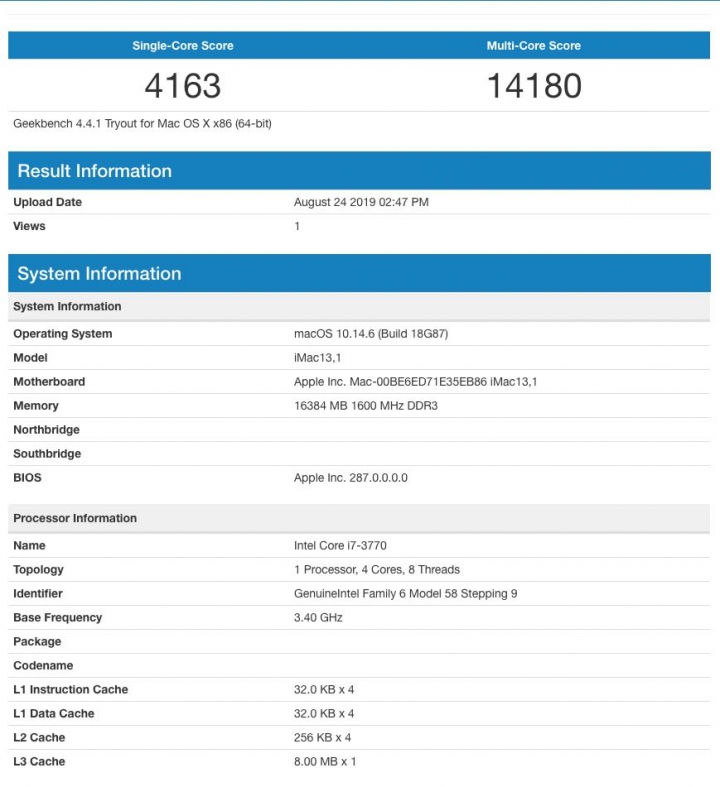Select GenuineIntel Family 6 Model 58 value
Image resolution: width=720 pixels, height=787 pixels.
[x=405, y=593]
